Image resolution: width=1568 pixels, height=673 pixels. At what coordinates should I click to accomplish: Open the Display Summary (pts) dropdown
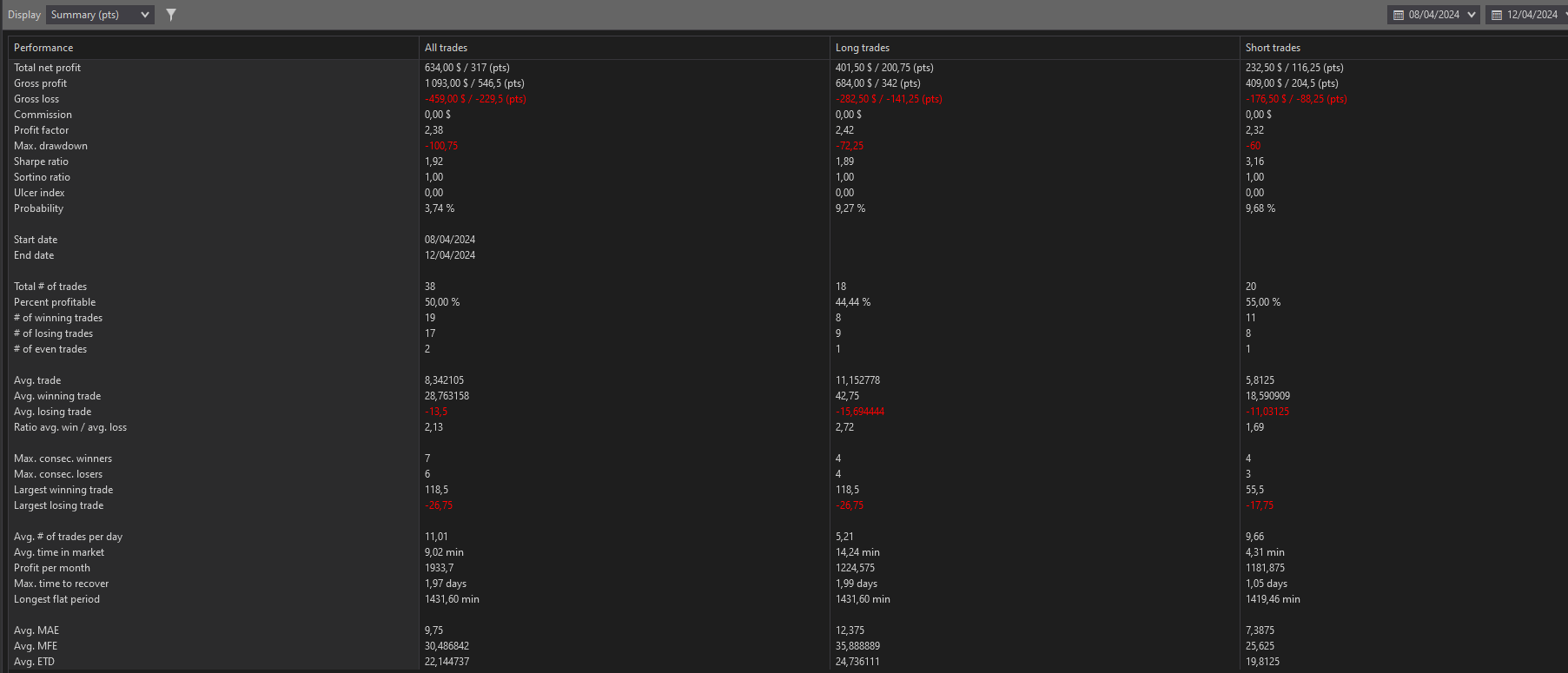tap(100, 15)
